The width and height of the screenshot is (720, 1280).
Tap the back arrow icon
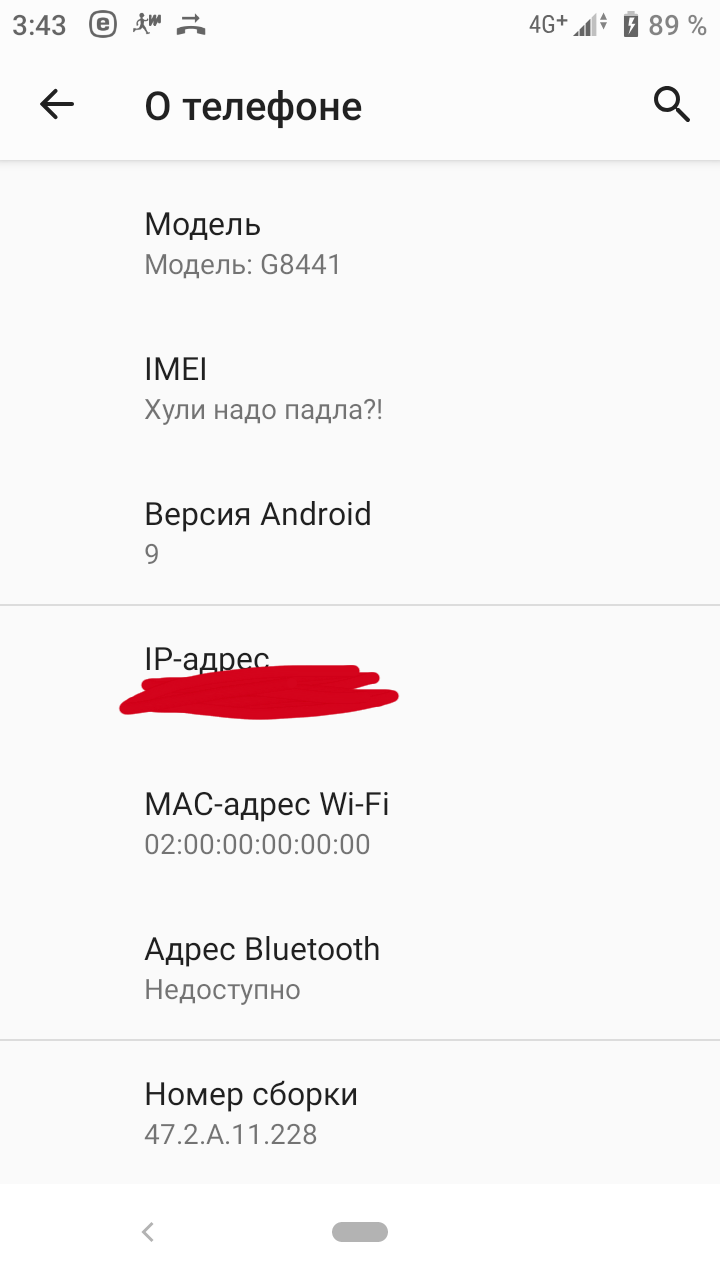click(57, 105)
